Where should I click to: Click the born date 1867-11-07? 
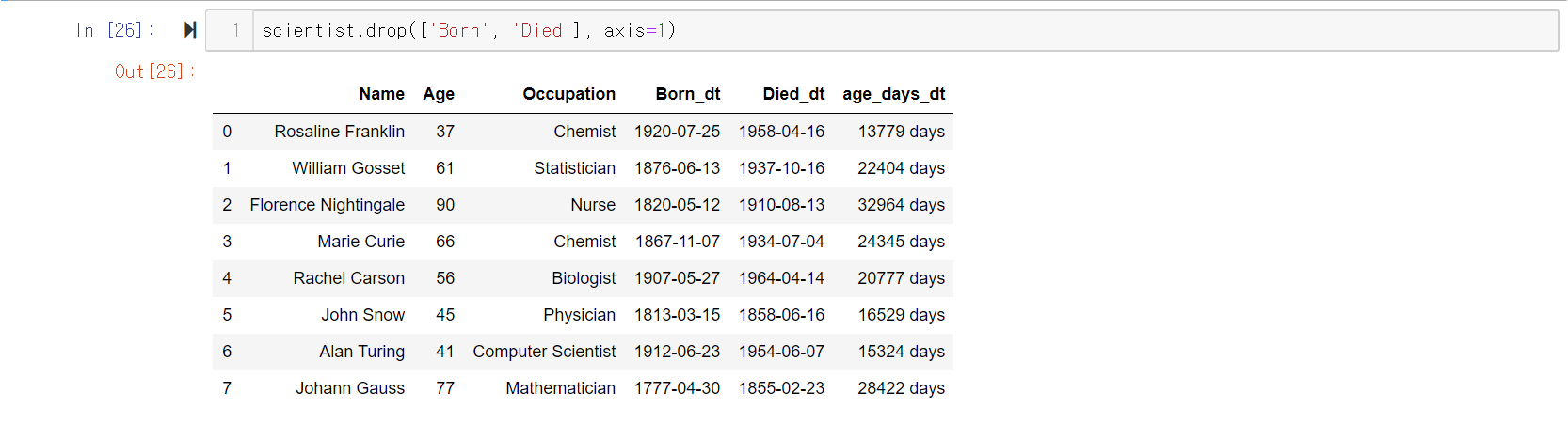coord(677,242)
